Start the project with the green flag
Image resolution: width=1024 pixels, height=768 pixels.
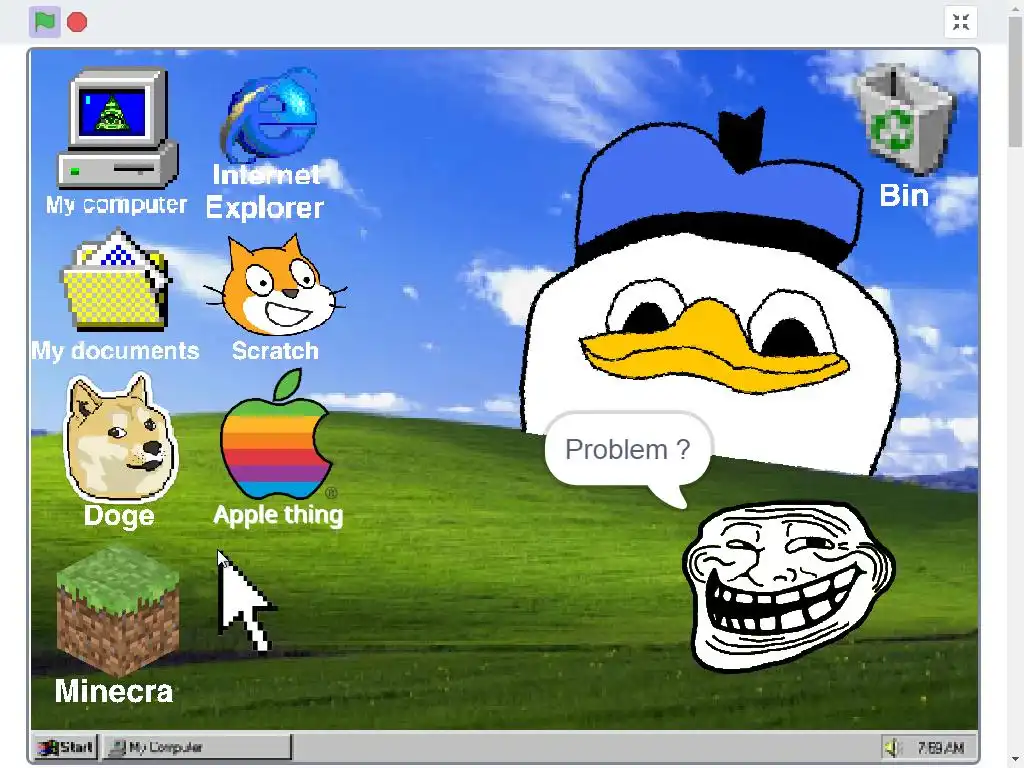tap(44, 22)
